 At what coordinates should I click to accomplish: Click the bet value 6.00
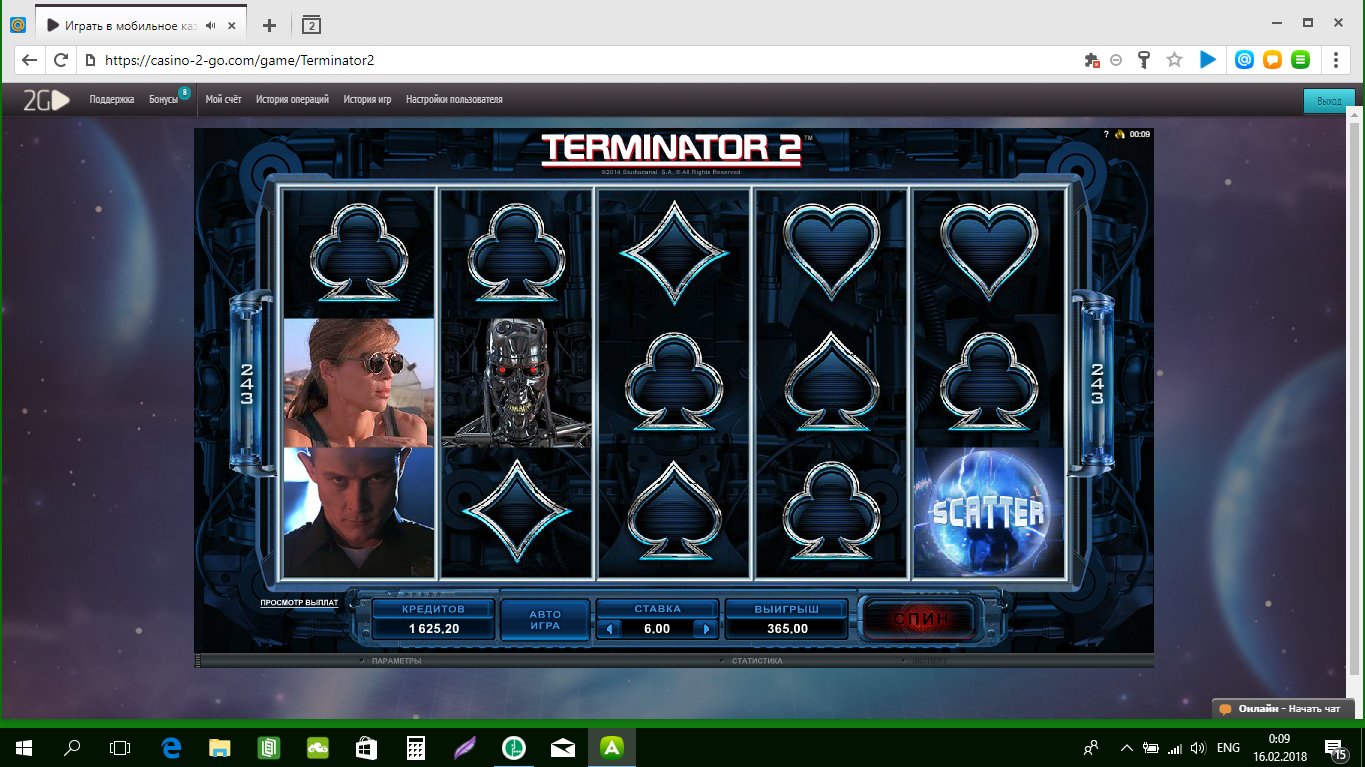(657, 629)
